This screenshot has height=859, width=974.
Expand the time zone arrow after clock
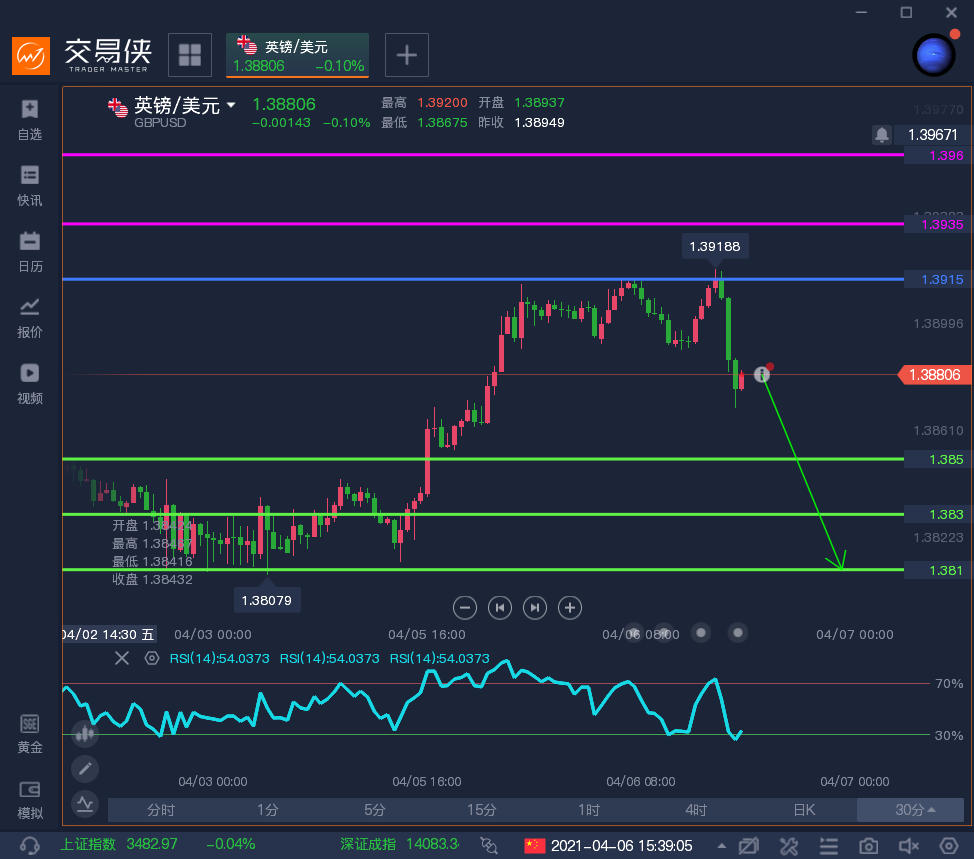click(721, 845)
